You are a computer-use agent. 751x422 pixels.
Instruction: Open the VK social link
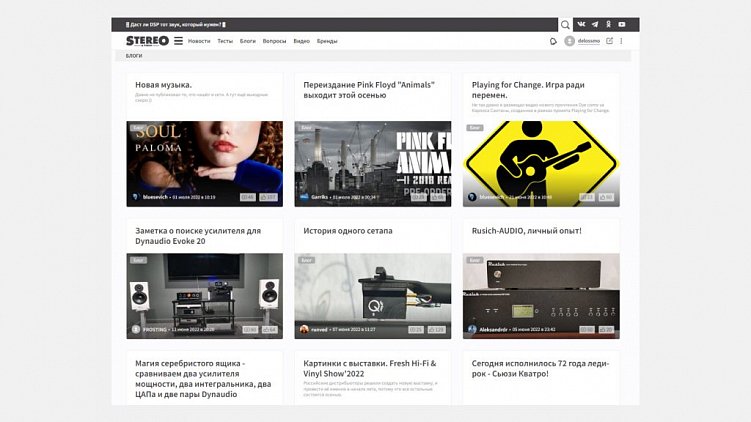point(581,24)
